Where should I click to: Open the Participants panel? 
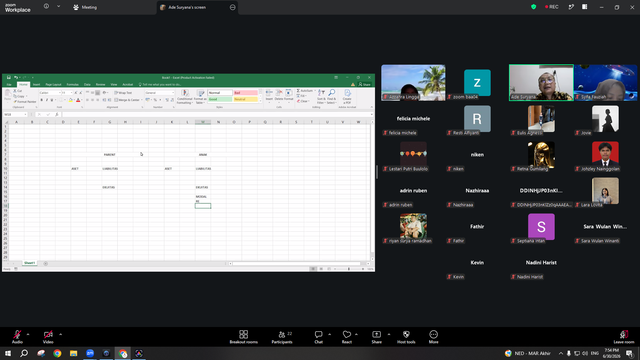[x=282, y=337]
